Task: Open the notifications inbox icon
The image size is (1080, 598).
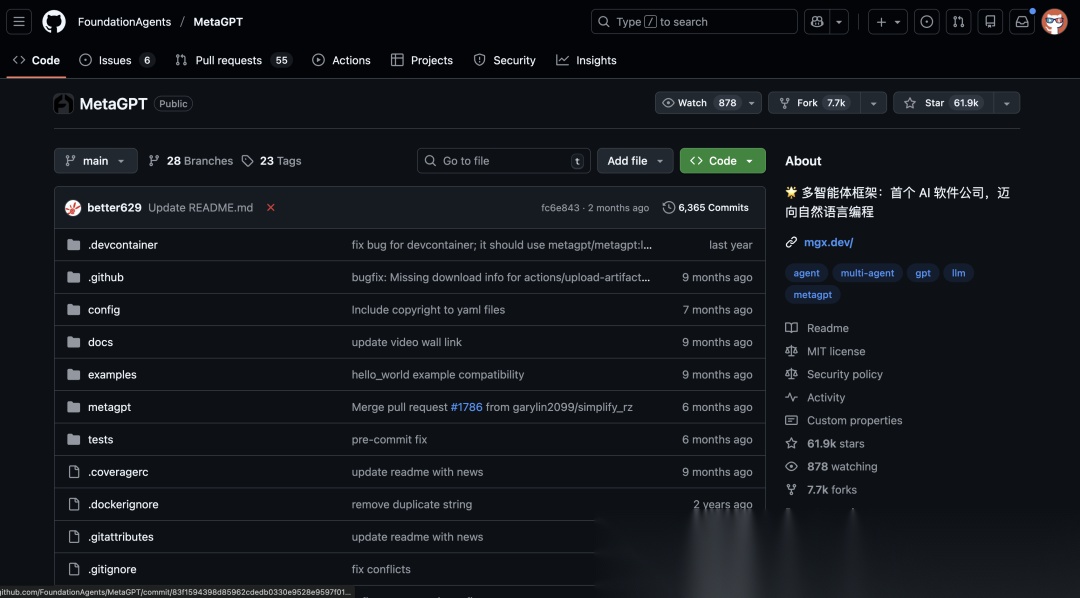Action: (x=1022, y=22)
